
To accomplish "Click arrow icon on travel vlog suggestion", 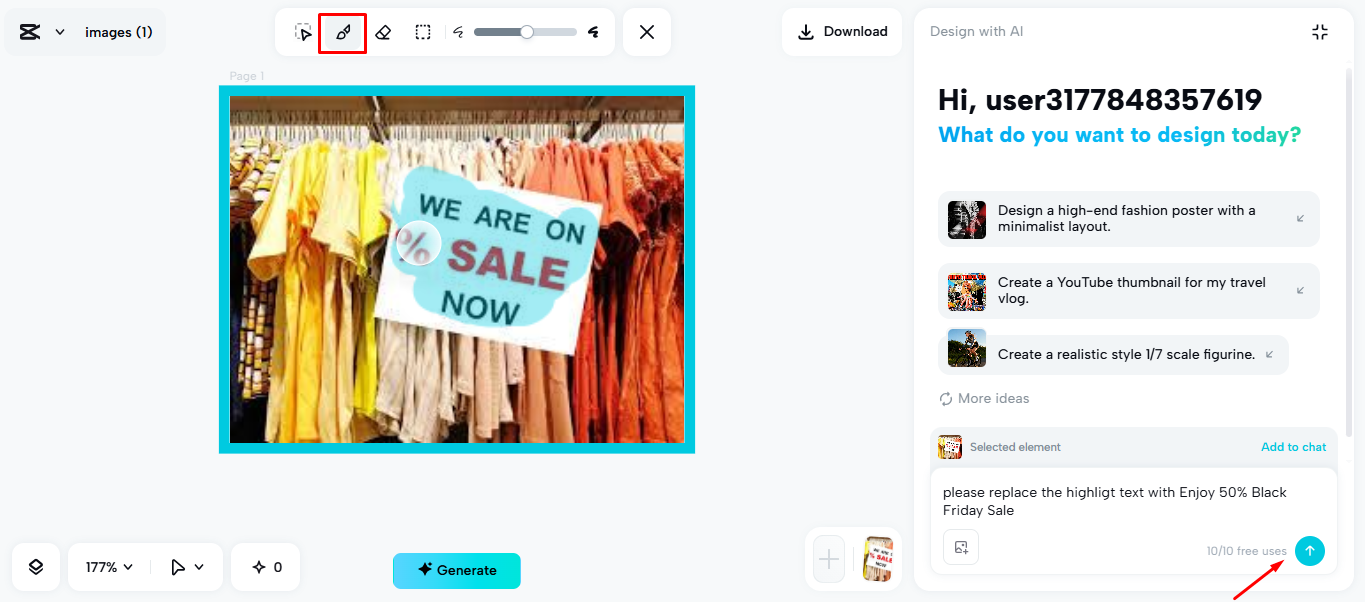I will 1300,290.
